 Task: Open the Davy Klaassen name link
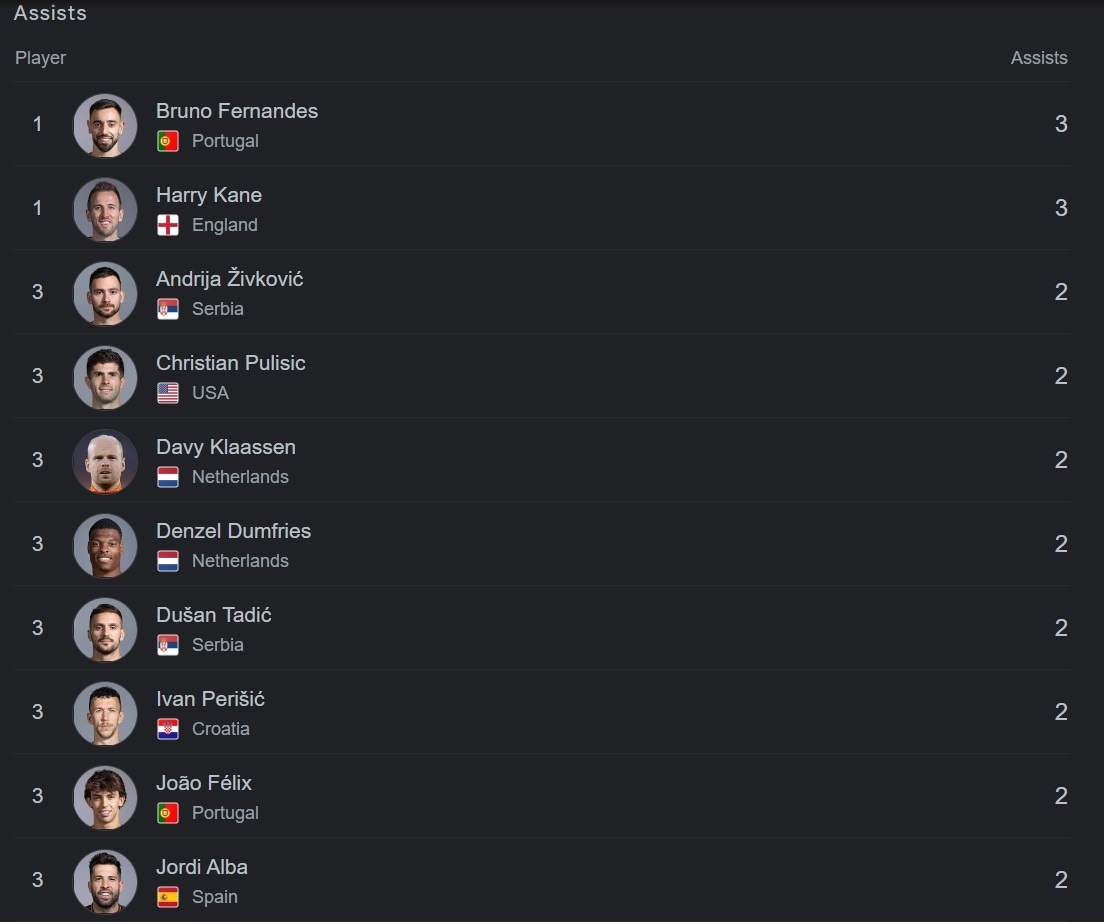[x=226, y=447]
